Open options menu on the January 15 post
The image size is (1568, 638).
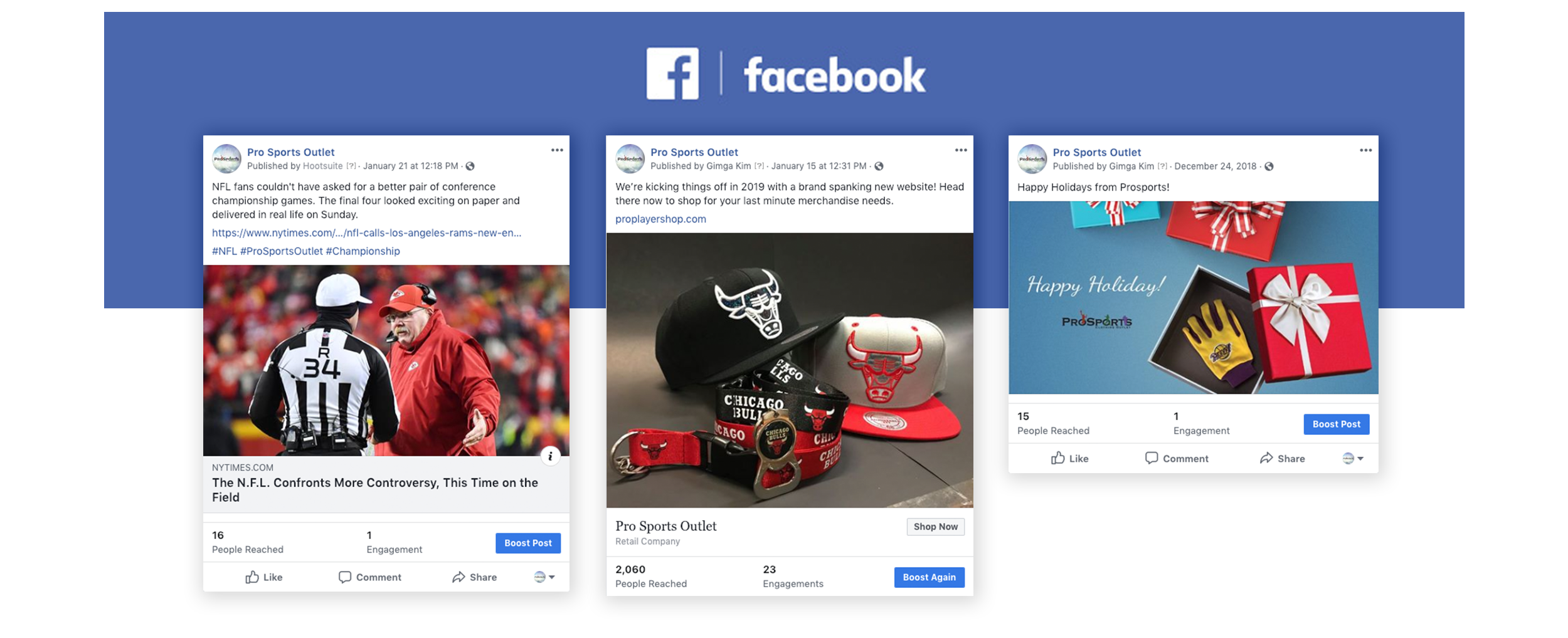point(960,150)
